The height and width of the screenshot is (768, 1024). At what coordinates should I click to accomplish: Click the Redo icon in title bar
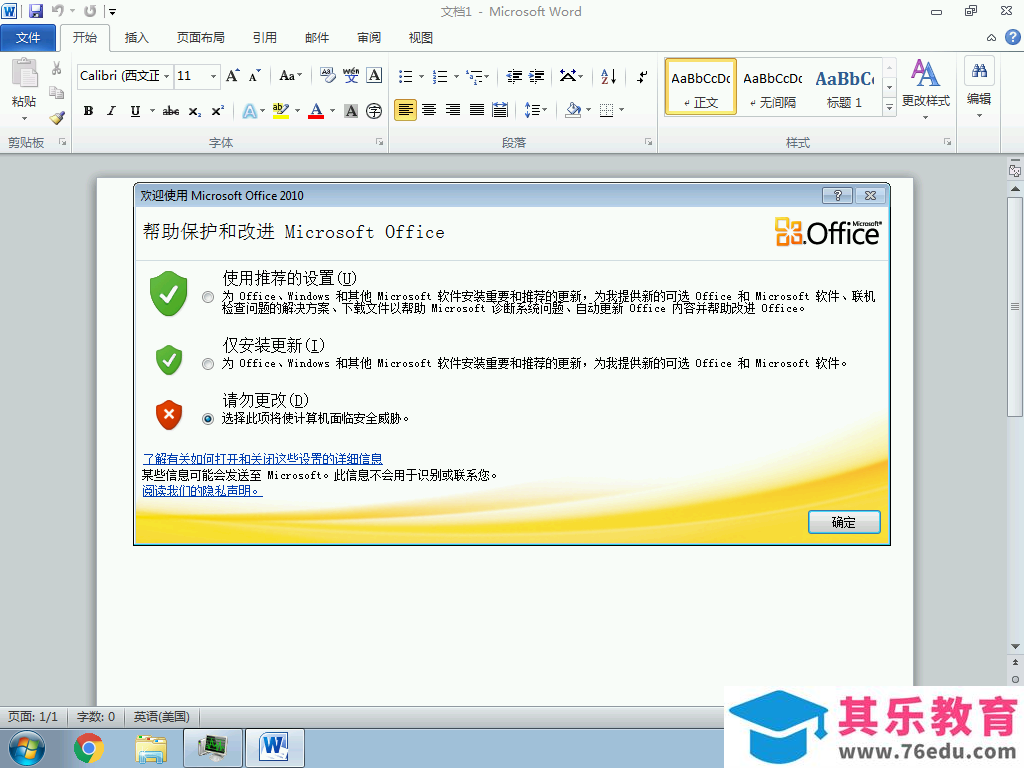90,11
